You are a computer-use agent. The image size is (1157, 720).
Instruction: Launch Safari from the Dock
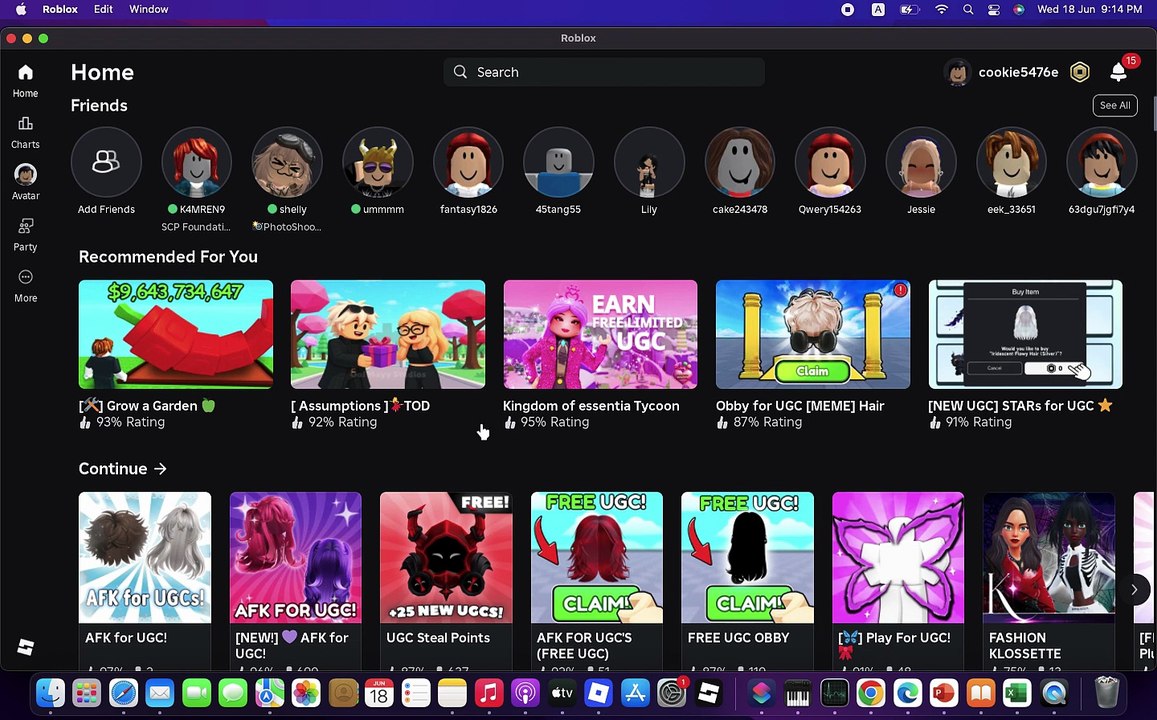[x=123, y=693]
